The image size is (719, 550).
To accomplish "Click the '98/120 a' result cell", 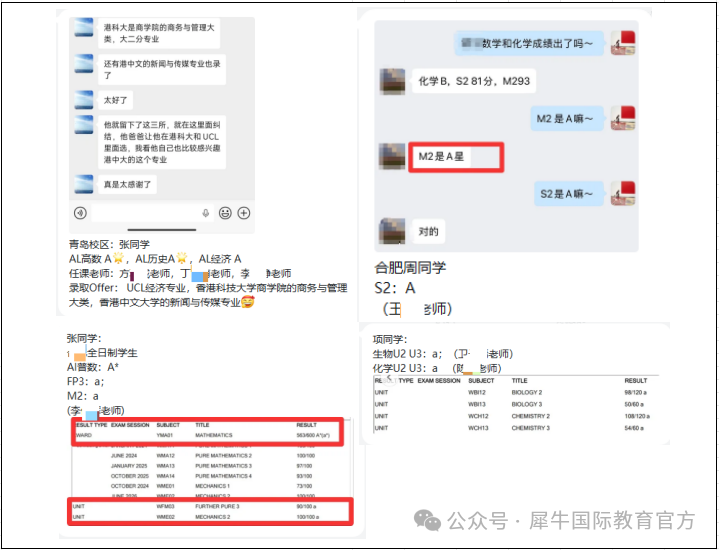I will [x=636, y=393].
